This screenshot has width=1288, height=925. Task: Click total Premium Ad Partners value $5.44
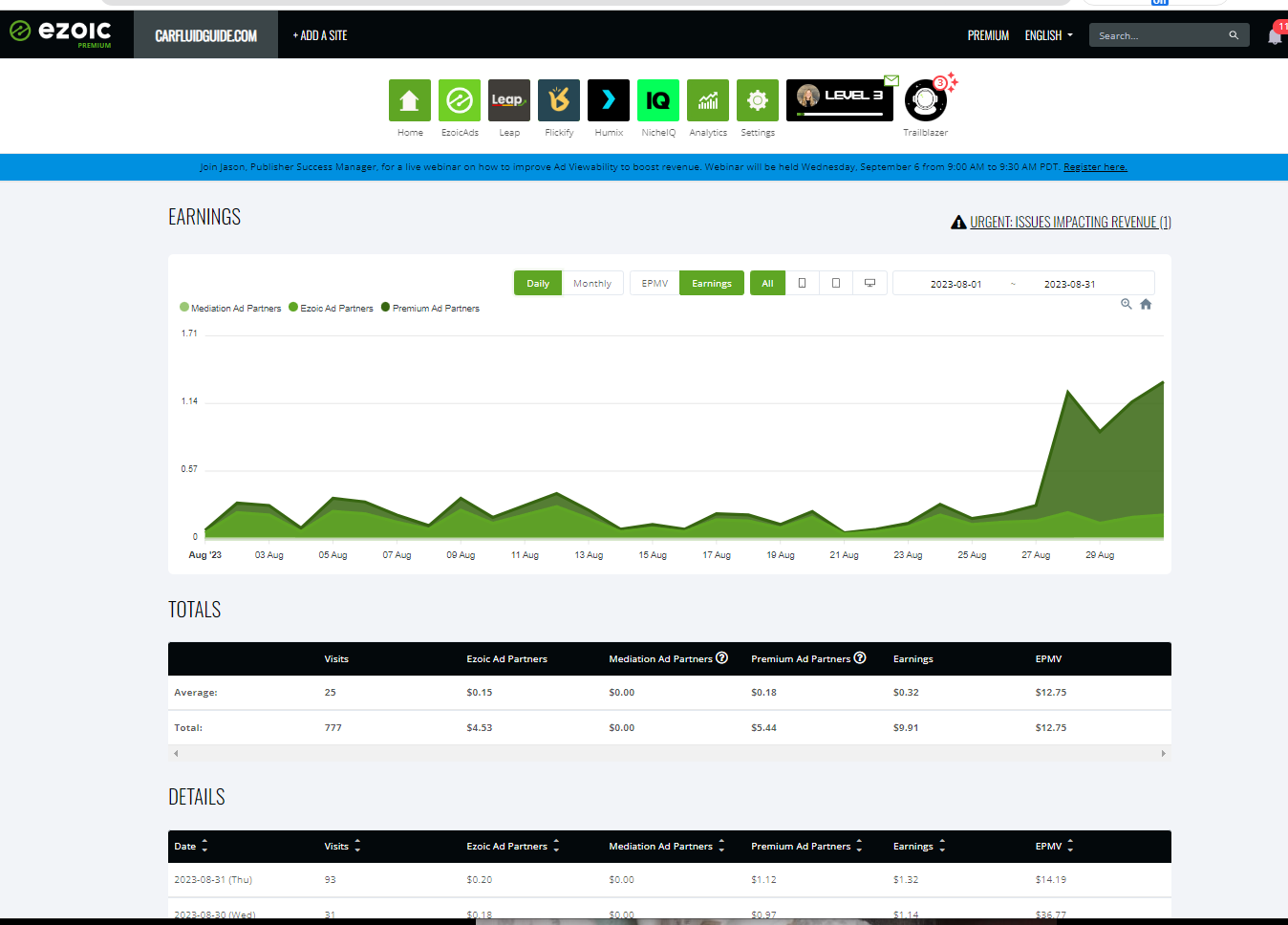pyautogui.click(x=763, y=727)
